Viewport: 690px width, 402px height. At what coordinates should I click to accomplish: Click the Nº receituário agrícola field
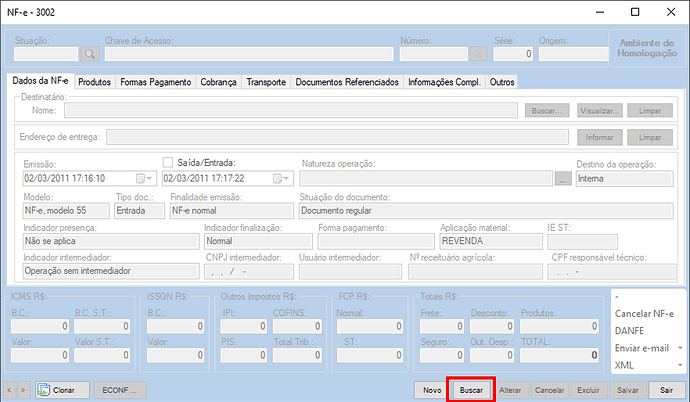(x=475, y=271)
